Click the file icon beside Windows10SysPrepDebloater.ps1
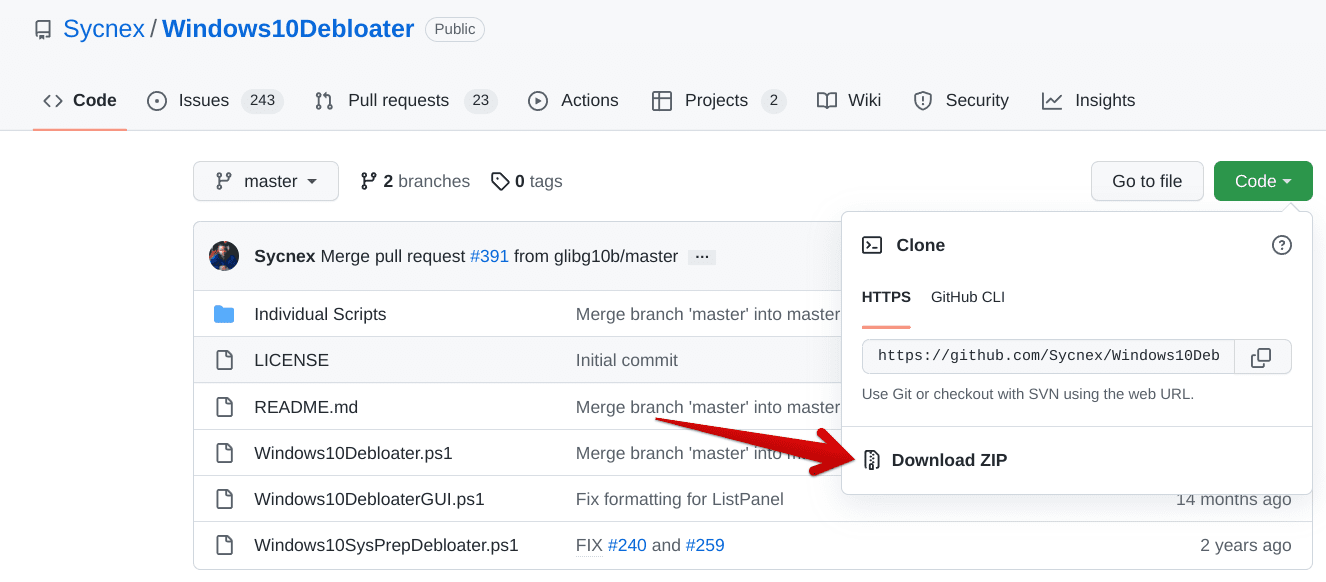The width and height of the screenshot is (1326, 582). (x=224, y=546)
